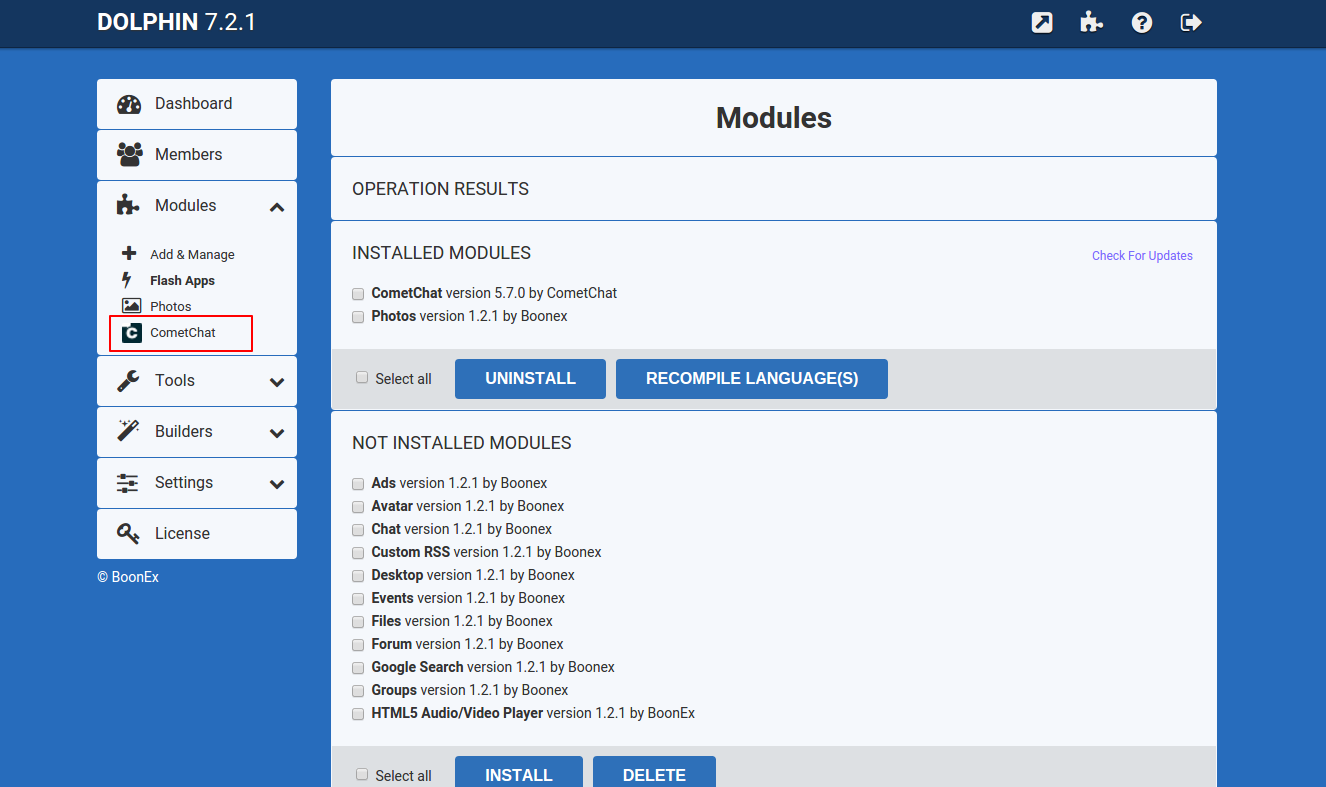Click the logout icon in header

tap(1191, 22)
